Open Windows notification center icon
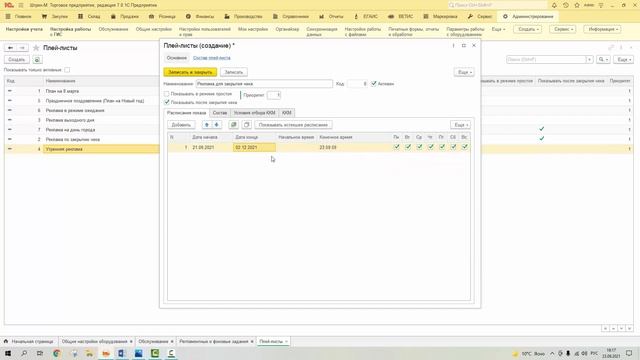The image size is (640, 360). click(x=629, y=353)
